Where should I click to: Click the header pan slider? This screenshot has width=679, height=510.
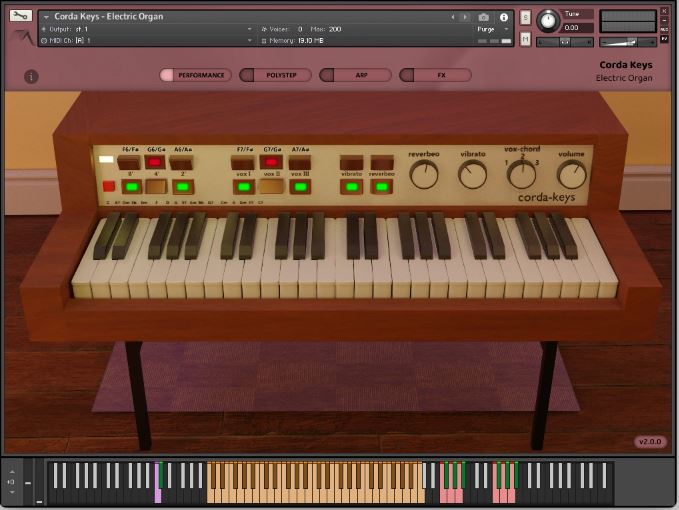(565, 42)
